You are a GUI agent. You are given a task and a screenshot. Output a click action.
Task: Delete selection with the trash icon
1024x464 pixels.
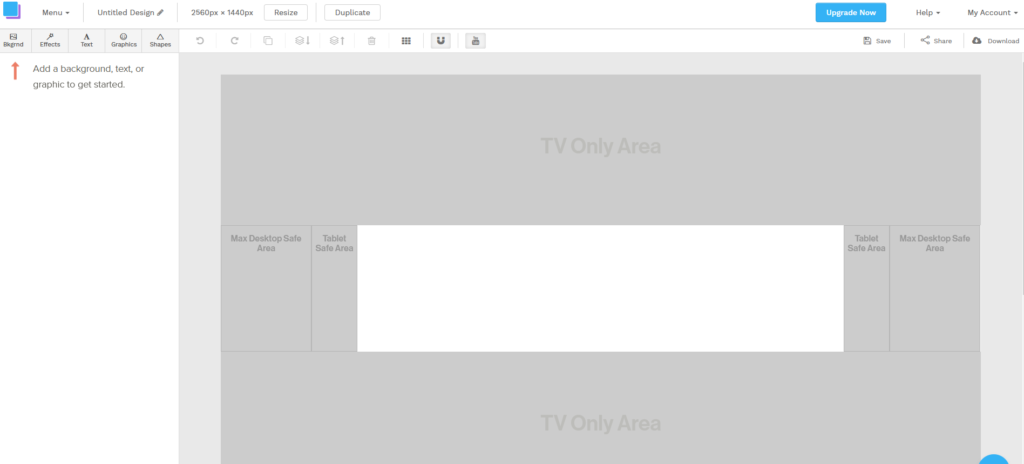(x=372, y=41)
